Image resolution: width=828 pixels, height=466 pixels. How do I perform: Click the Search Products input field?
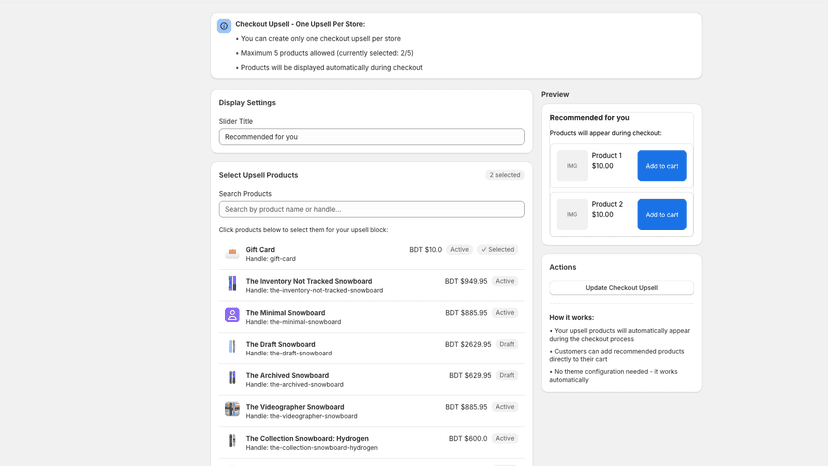coord(371,209)
